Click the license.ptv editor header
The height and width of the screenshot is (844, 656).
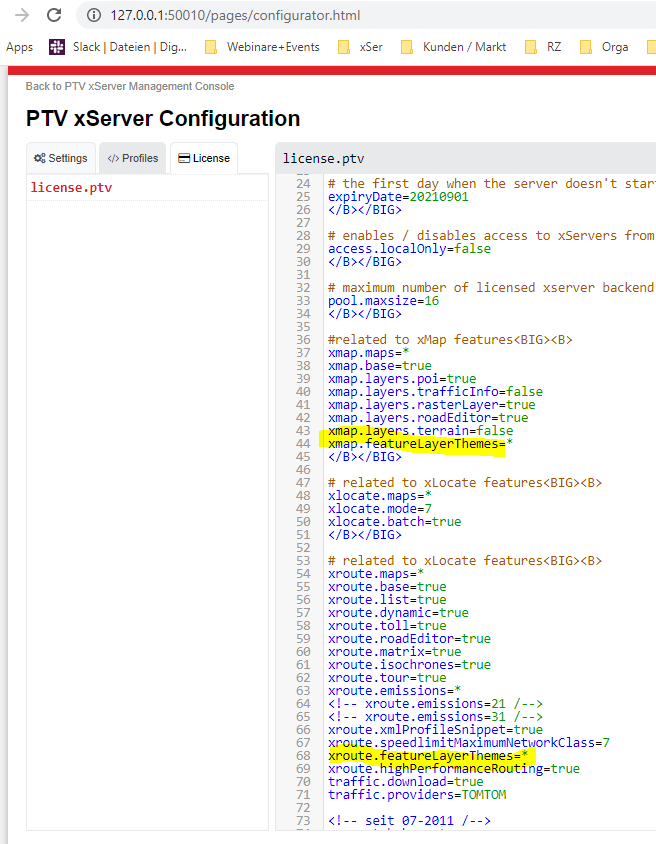[323, 158]
